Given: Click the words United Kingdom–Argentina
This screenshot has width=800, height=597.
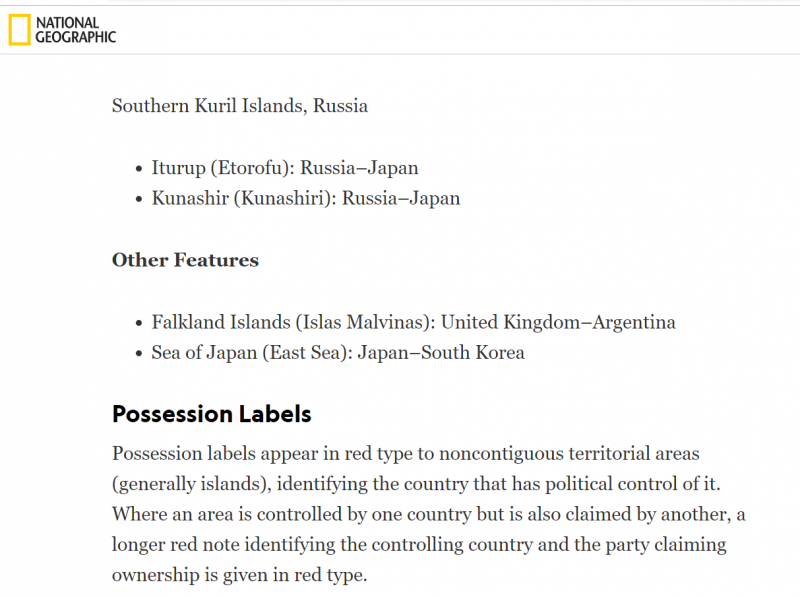Looking at the screenshot, I should (x=558, y=322).
